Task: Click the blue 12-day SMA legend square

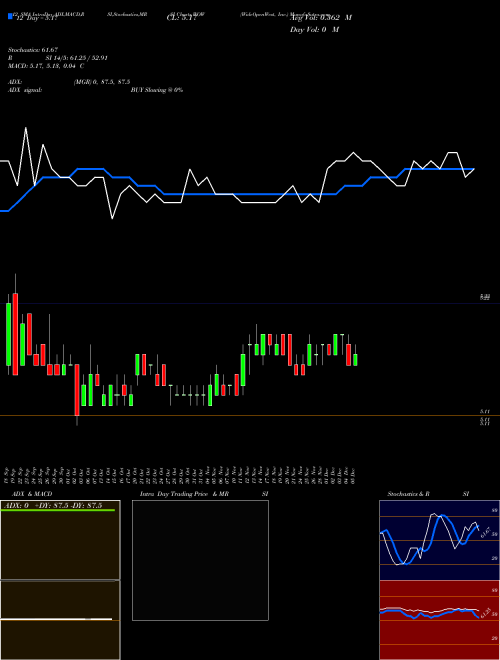Action: (10, 17)
